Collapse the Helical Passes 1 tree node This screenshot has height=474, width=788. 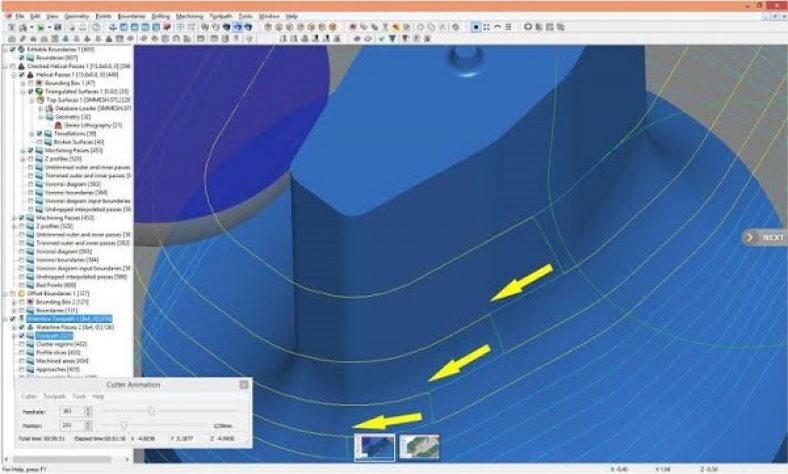14,75
